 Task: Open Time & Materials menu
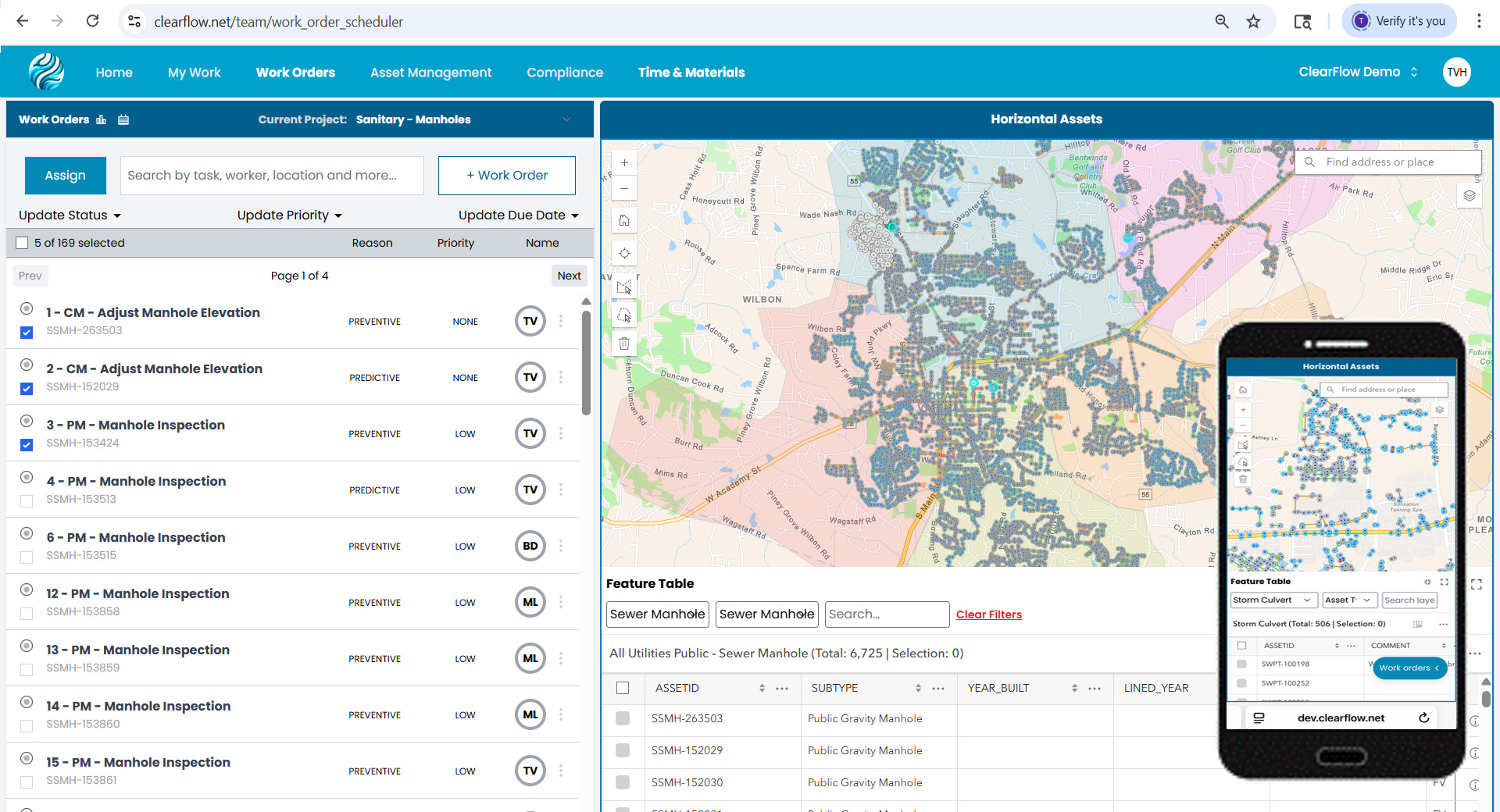[x=691, y=73]
